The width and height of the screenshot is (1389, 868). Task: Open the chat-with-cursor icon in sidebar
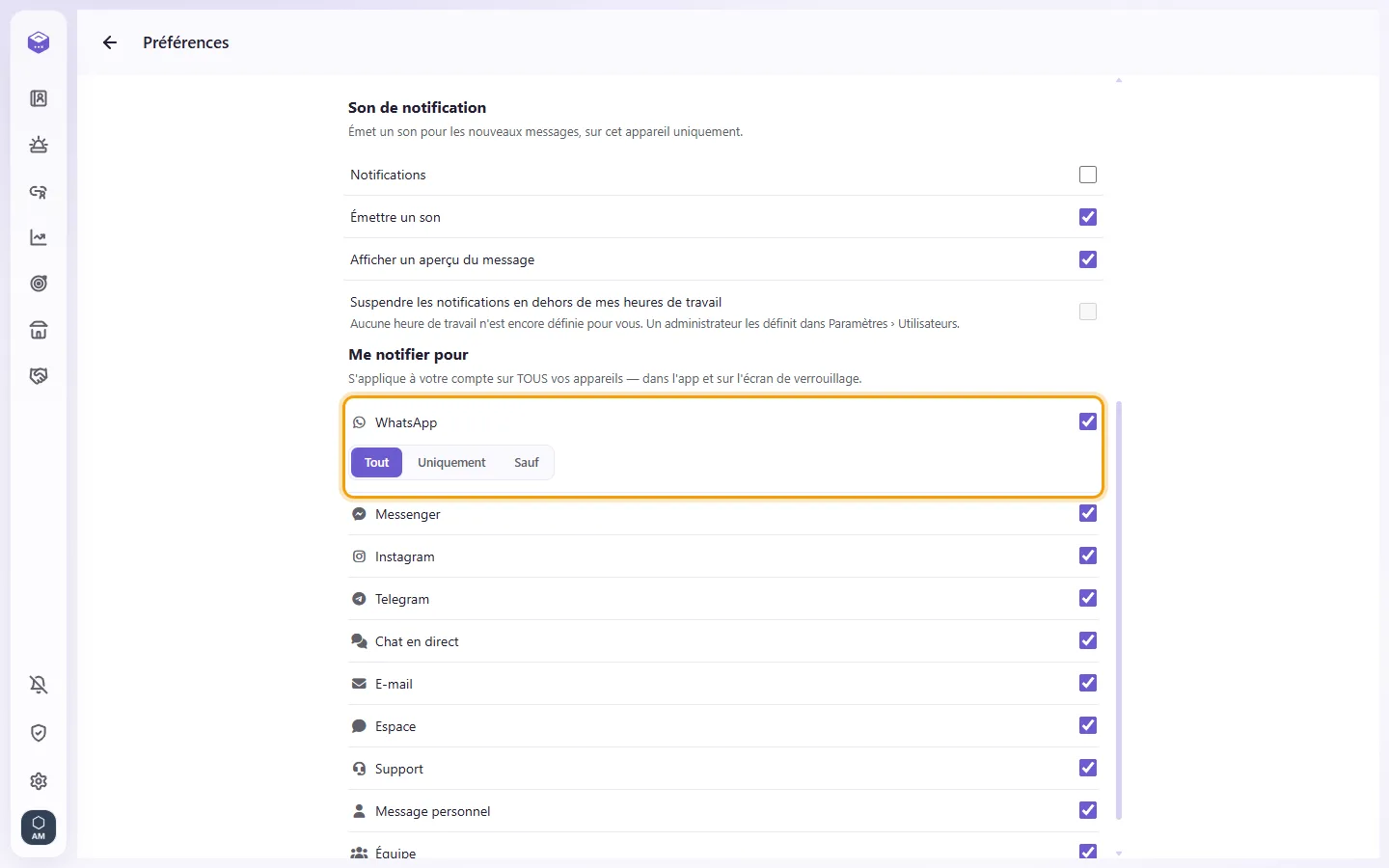tap(39, 191)
